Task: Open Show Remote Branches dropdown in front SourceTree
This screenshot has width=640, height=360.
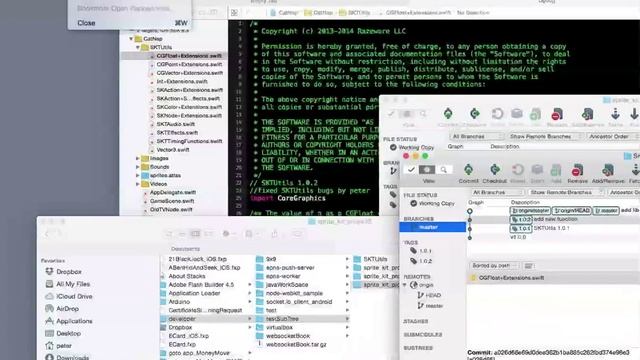Action: point(566,192)
